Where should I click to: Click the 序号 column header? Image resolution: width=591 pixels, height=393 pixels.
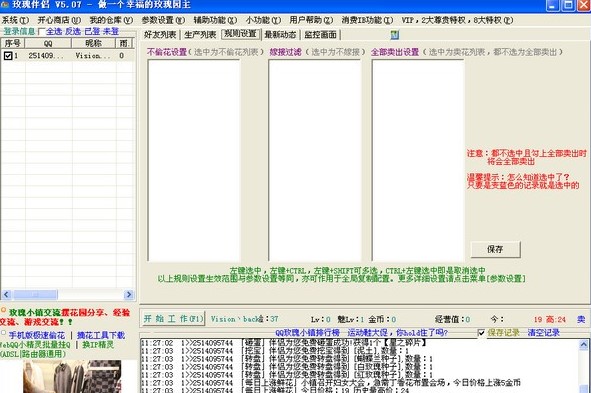point(13,43)
